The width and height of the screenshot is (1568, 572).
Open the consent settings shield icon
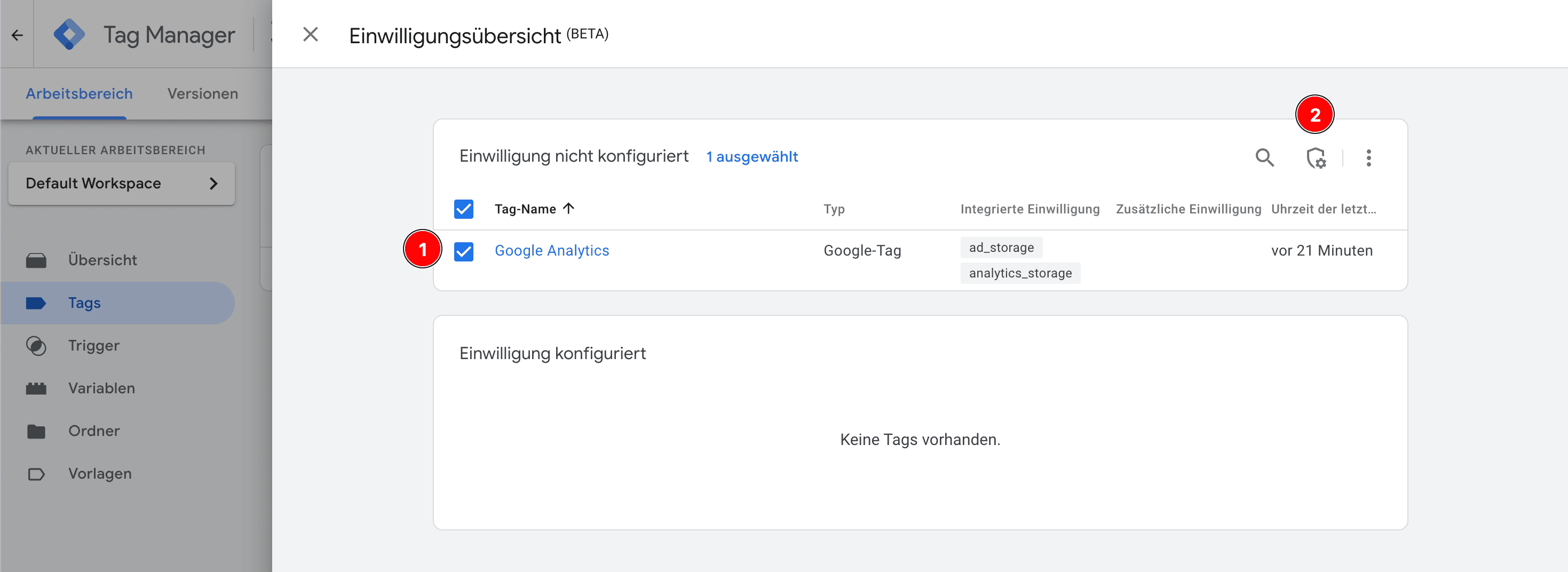pos(1316,158)
